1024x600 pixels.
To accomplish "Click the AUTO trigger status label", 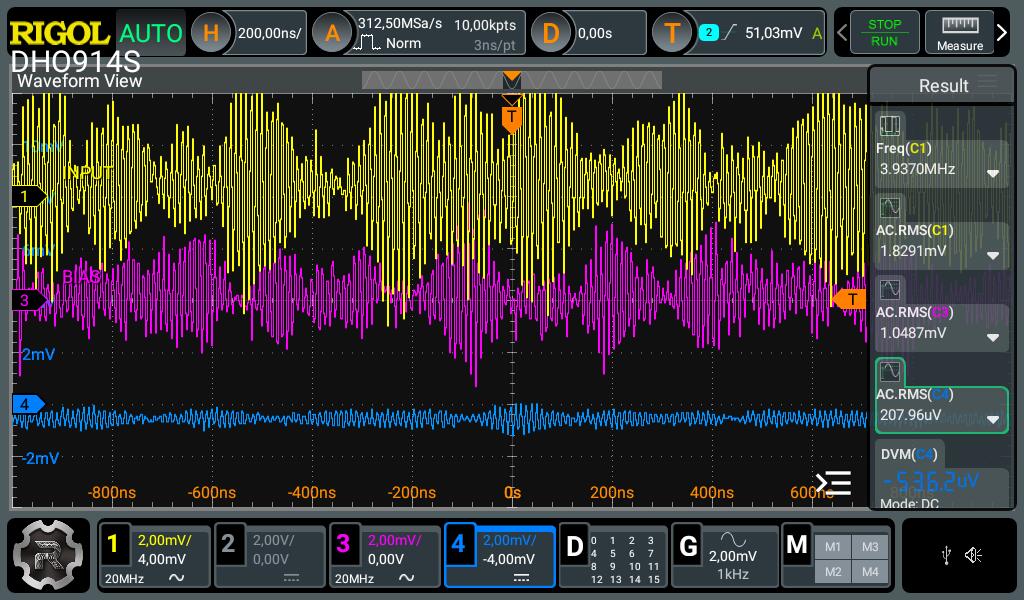I will 151,33.
